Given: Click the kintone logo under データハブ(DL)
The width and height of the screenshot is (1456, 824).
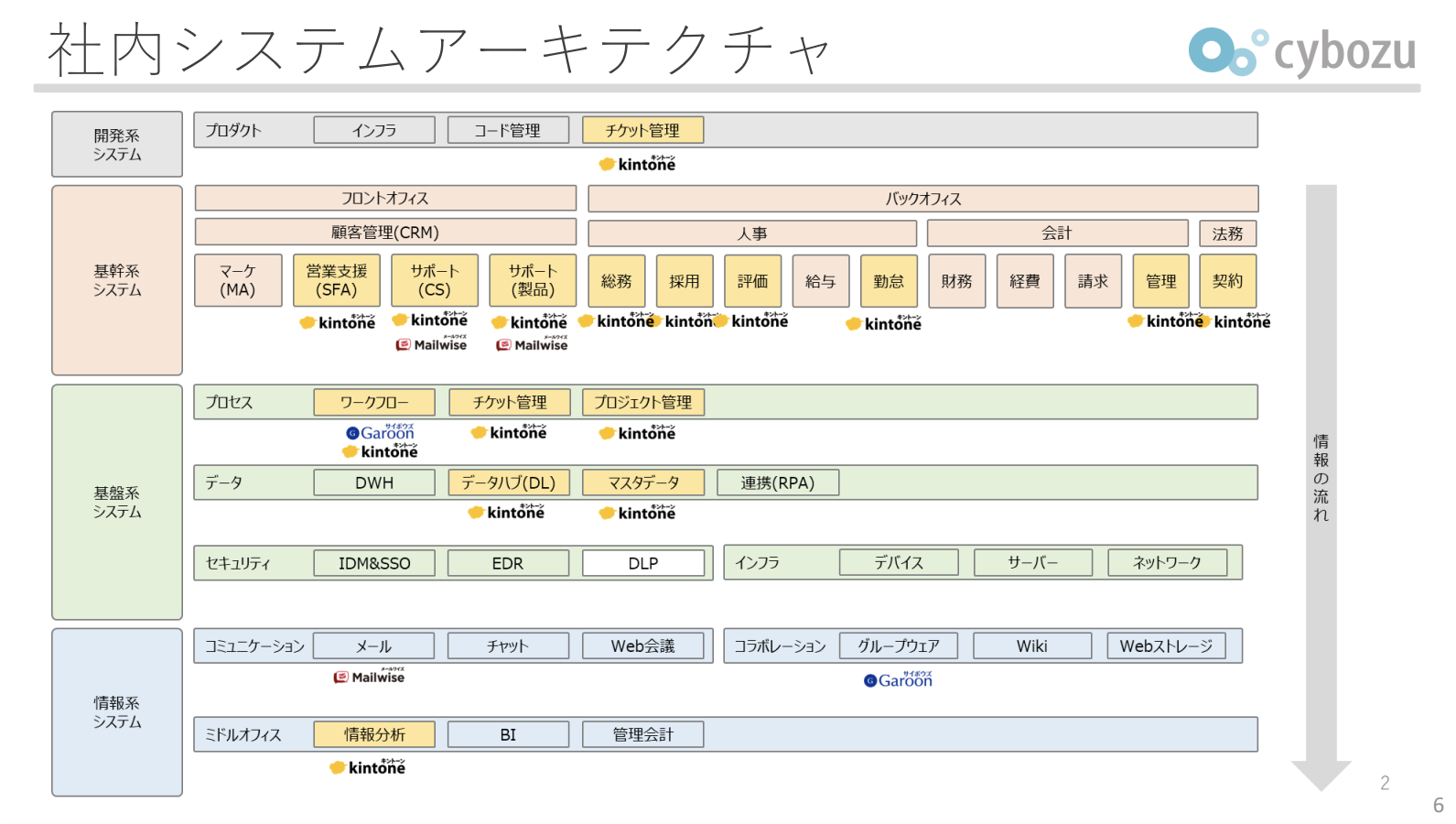Looking at the screenshot, I should (x=506, y=512).
